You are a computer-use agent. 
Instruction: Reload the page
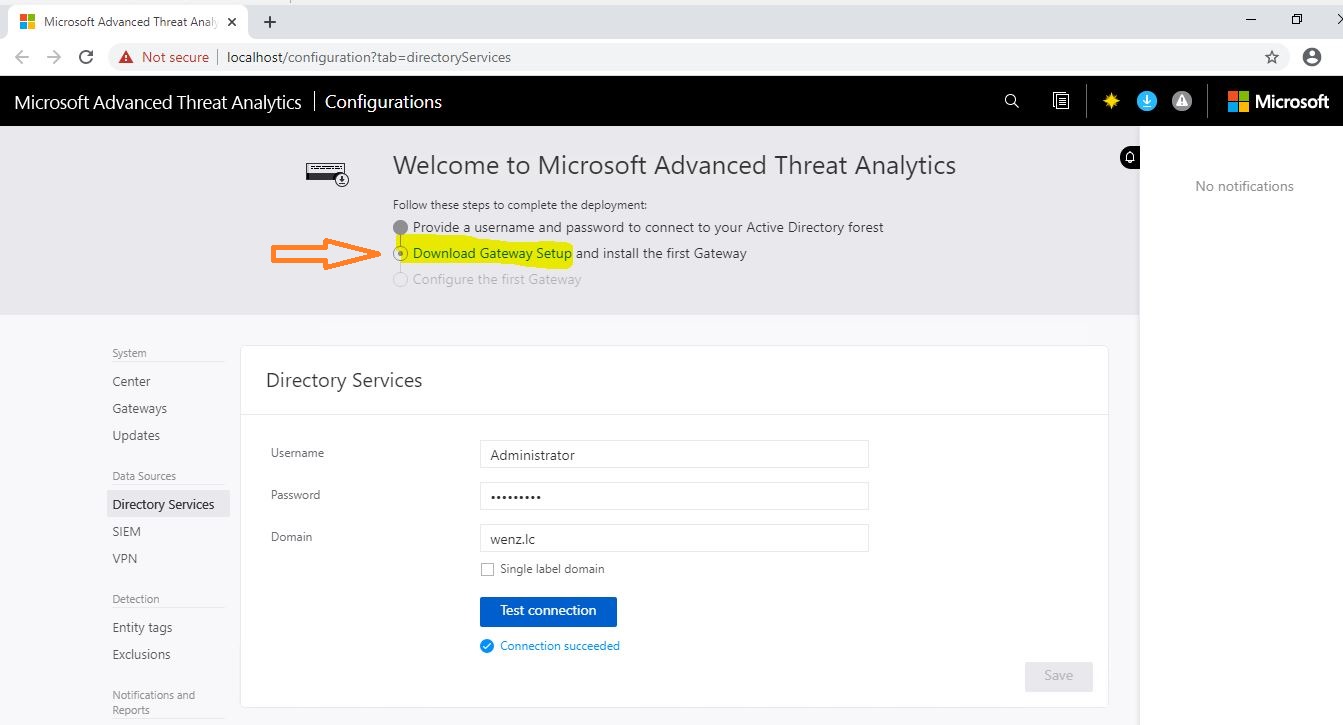(86, 57)
